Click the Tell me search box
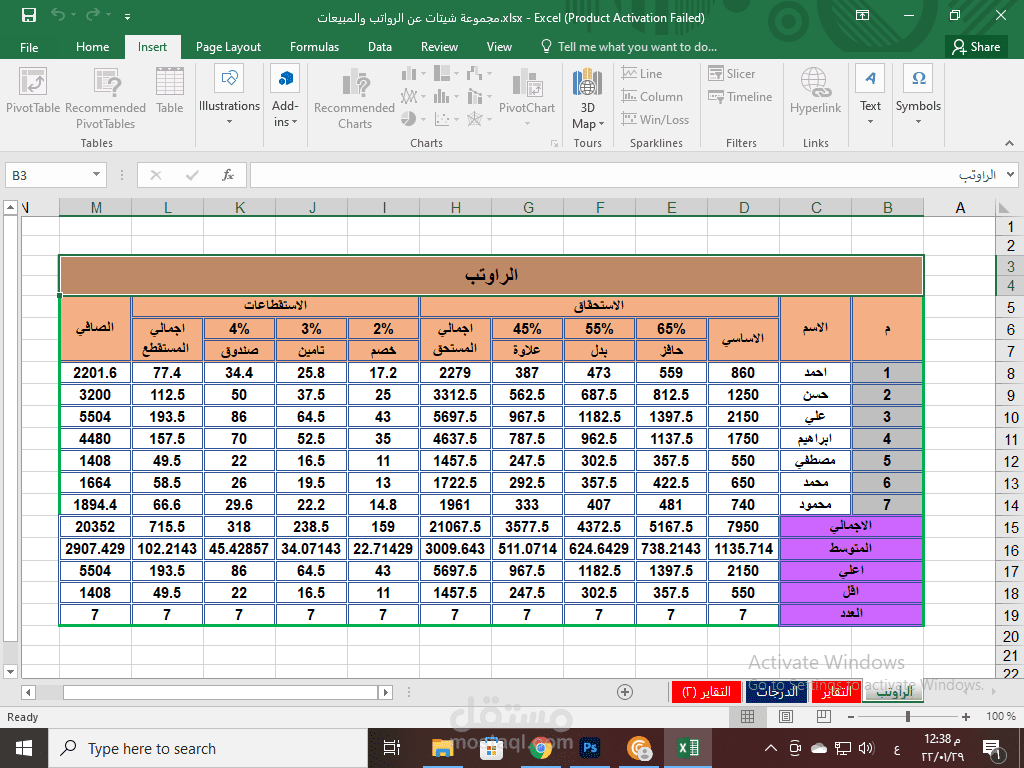The height and width of the screenshot is (768, 1024). [x=630, y=47]
